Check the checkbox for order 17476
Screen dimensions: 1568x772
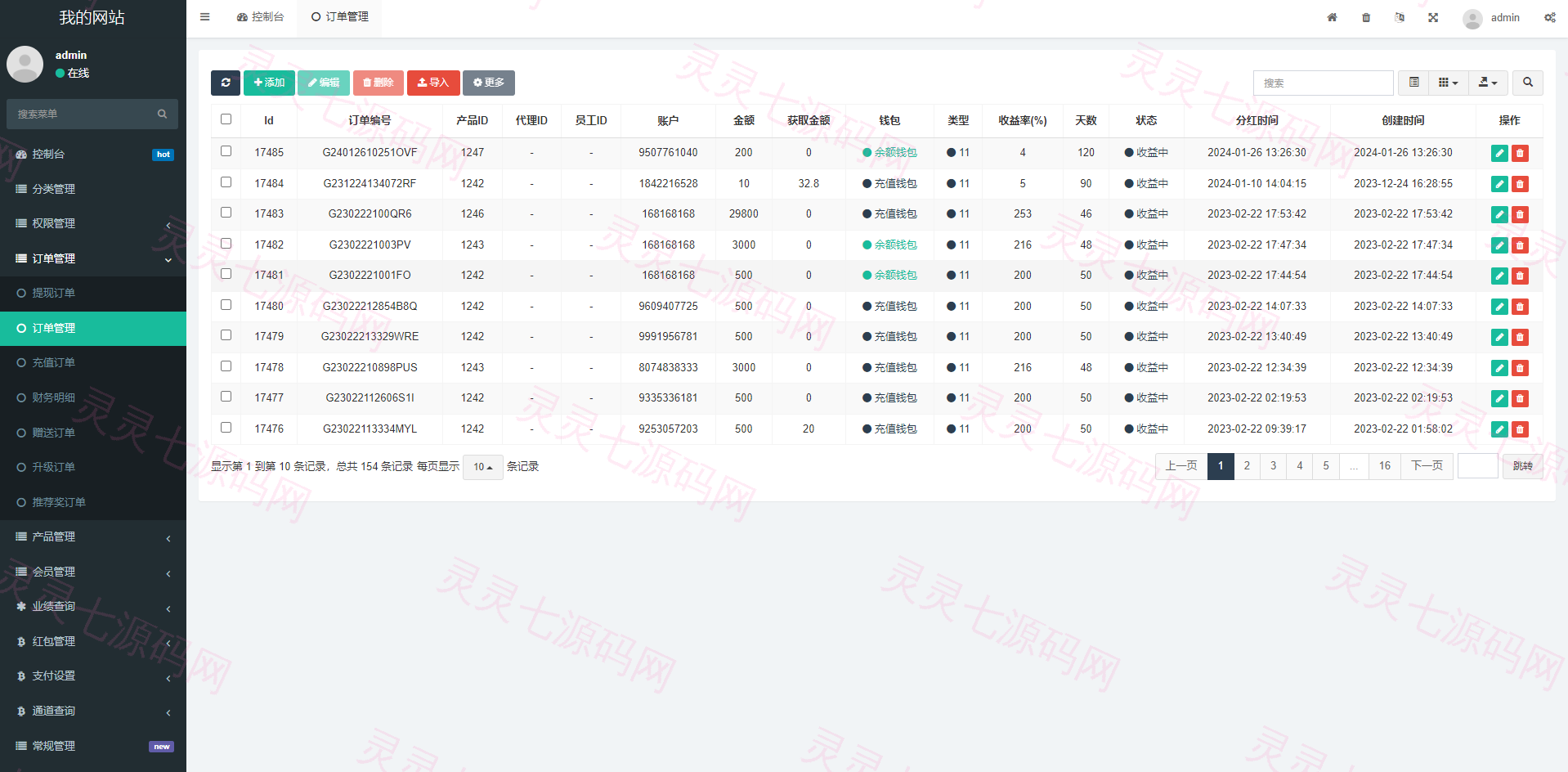[226, 428]
